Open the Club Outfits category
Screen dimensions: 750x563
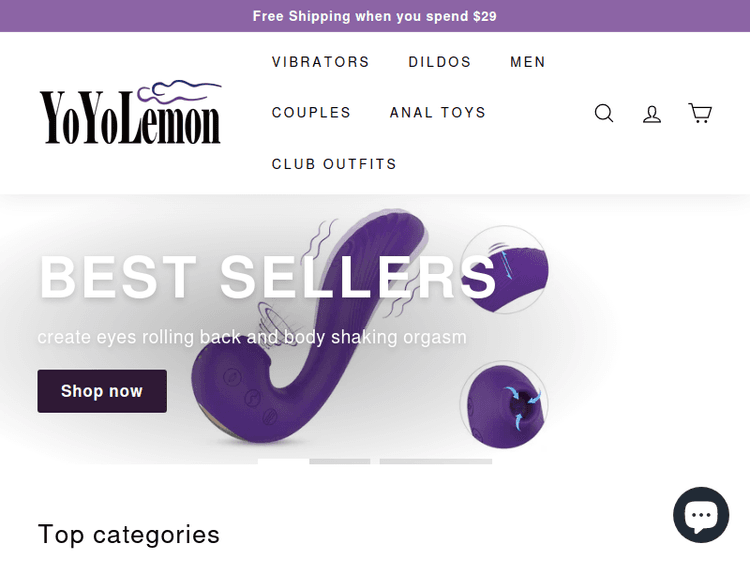click(x=334, y=164)
